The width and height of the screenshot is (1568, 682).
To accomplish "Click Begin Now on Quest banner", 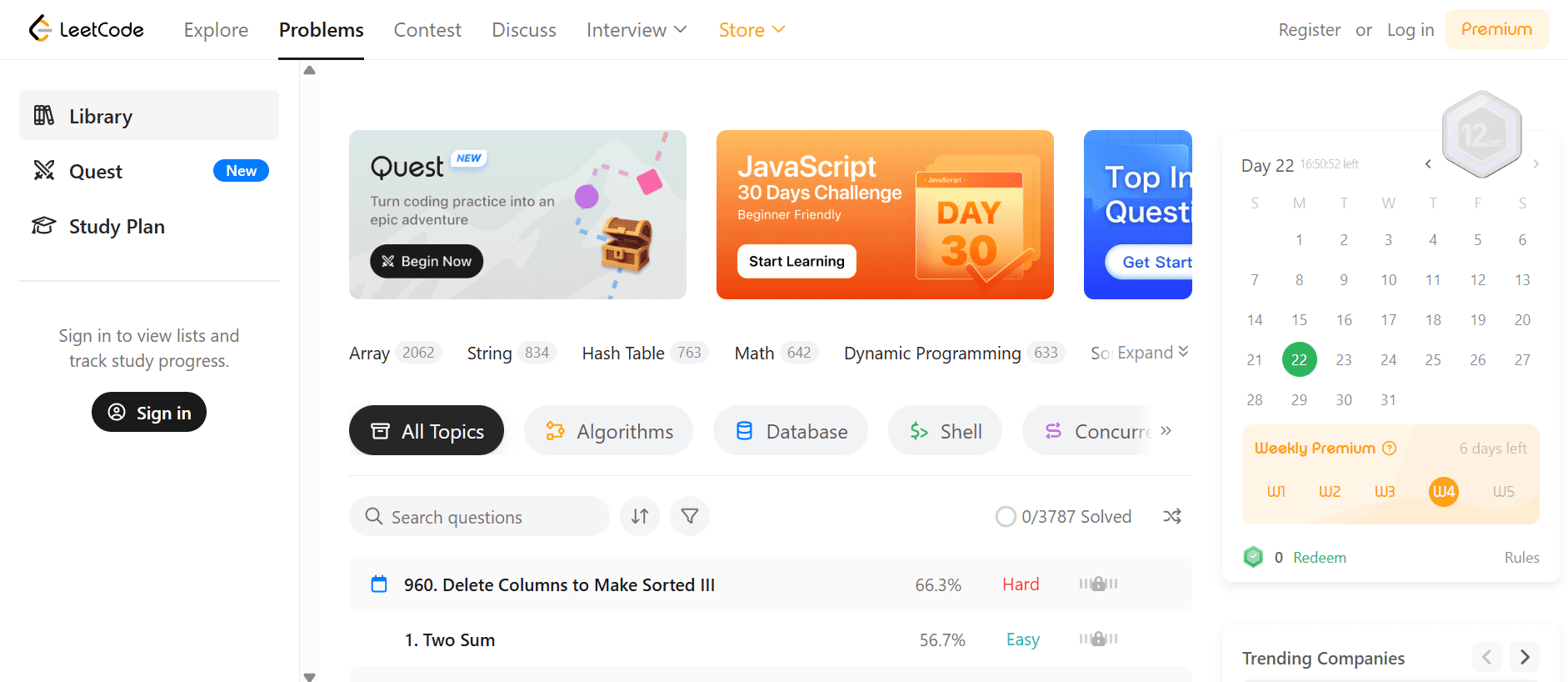I will point(427,261).
